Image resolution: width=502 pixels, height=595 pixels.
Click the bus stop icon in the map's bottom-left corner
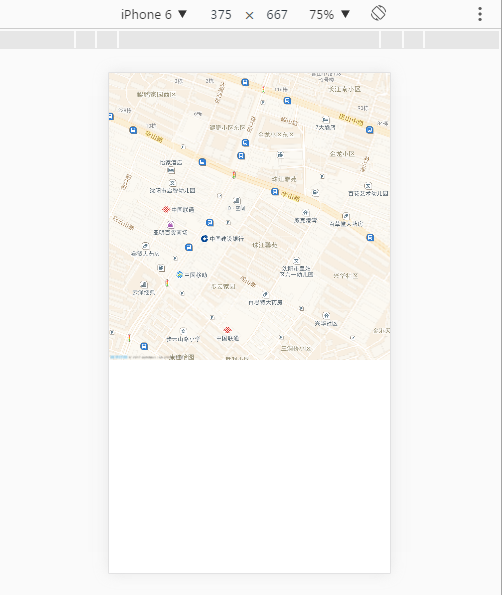(144, 346)
